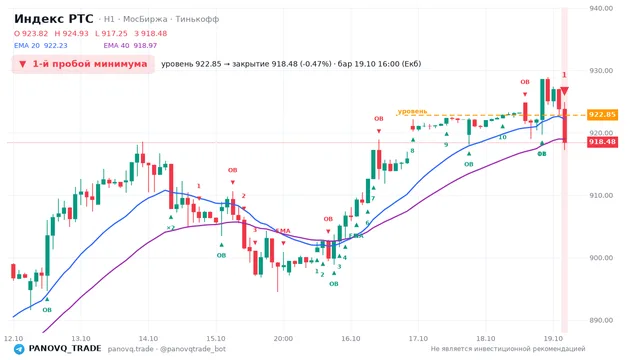
Task: Click the Telegram logo icon
Action: [19, 349]
